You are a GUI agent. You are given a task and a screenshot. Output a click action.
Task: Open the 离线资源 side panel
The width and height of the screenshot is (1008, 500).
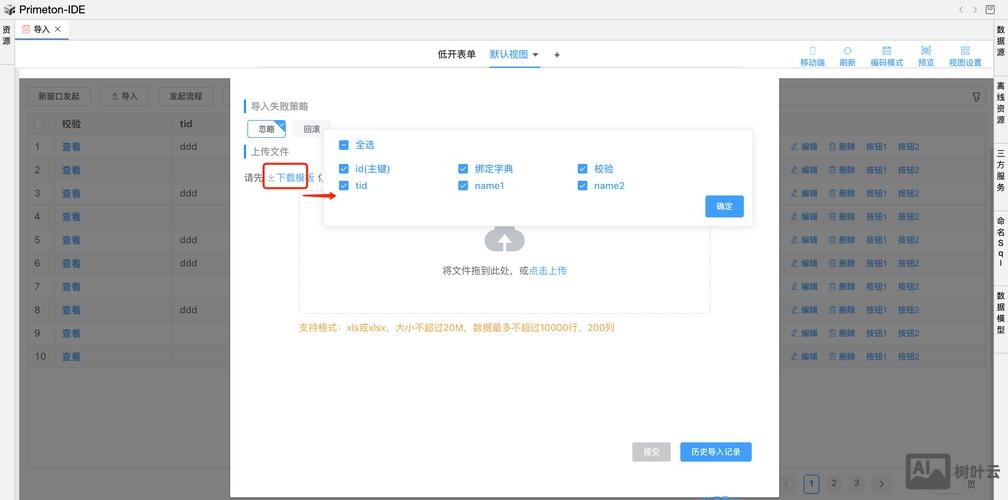point(1001,103)
